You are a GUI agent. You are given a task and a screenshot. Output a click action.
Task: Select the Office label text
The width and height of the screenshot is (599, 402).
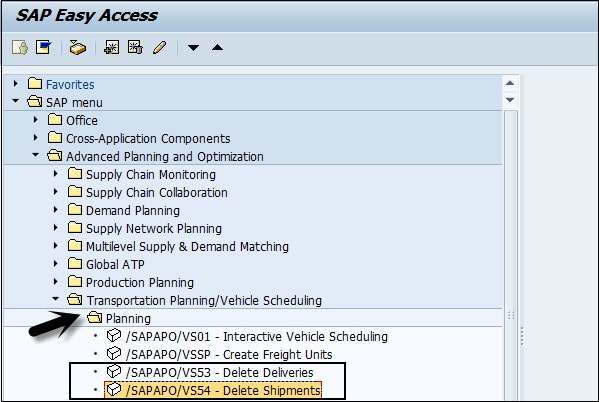click(82, 120)
